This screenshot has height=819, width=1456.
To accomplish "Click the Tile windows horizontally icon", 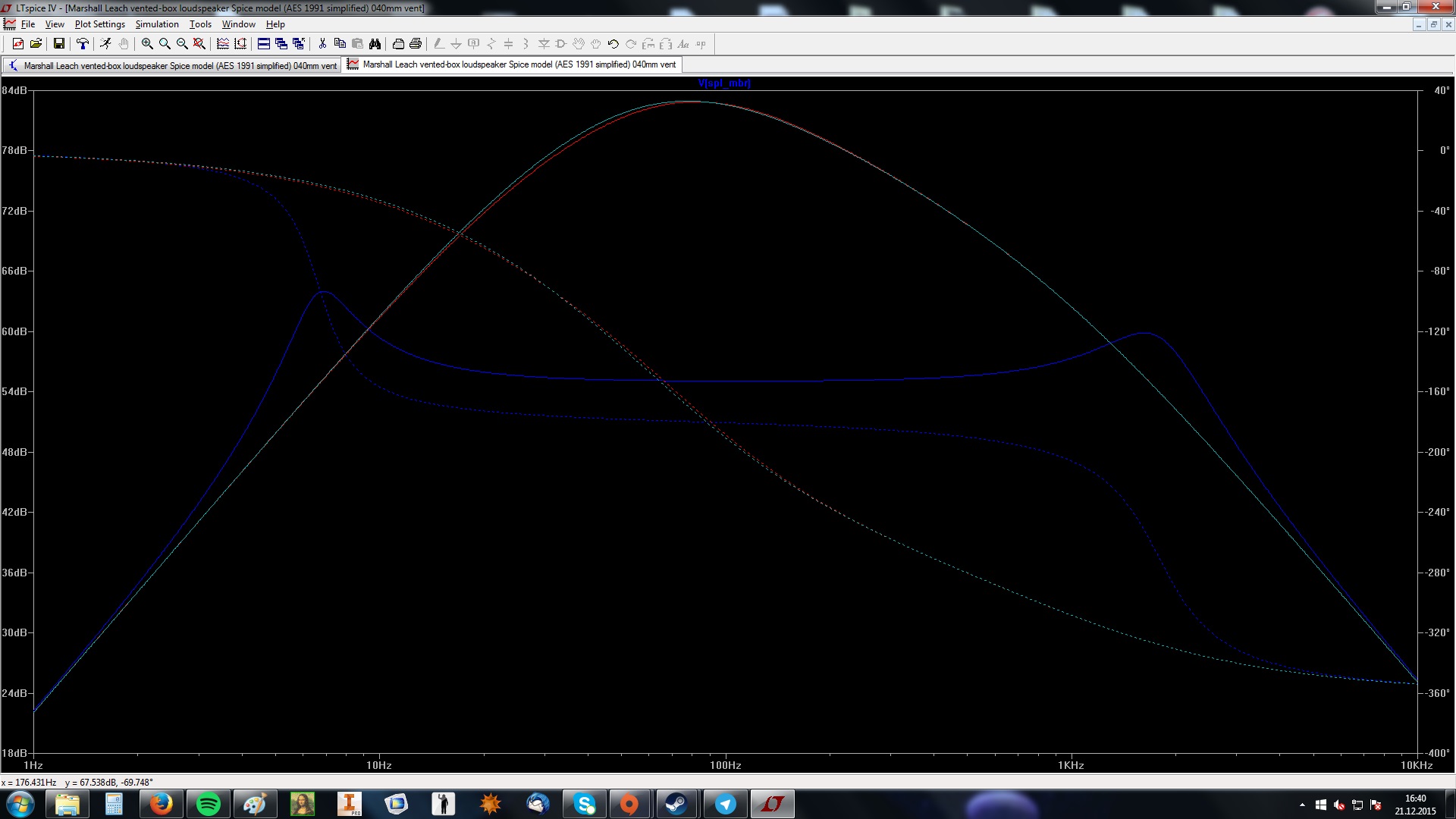I will point(263,44).
